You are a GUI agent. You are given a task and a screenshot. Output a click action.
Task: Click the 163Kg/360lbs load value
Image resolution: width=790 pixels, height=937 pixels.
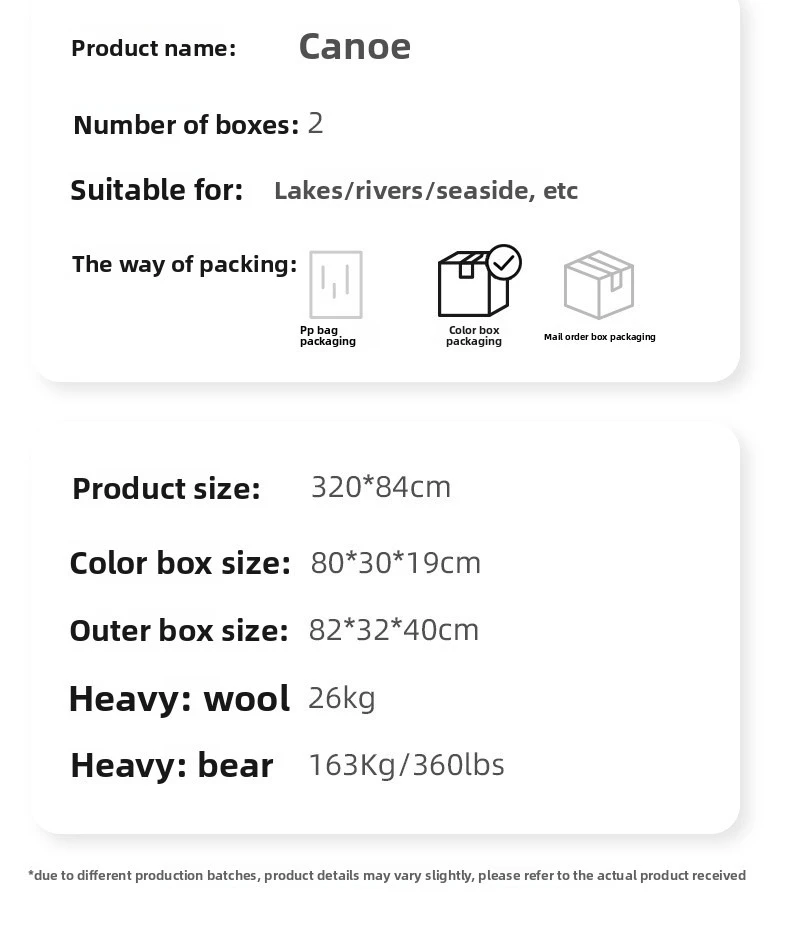click(x=406, y=765)
